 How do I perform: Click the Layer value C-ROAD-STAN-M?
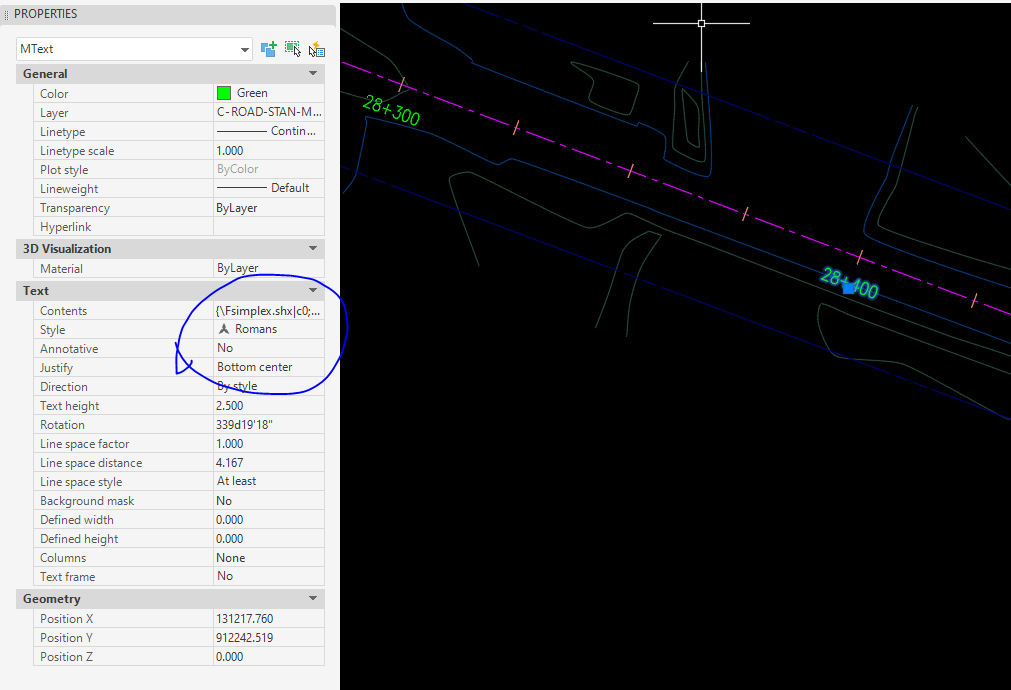(x=268, y=112)
